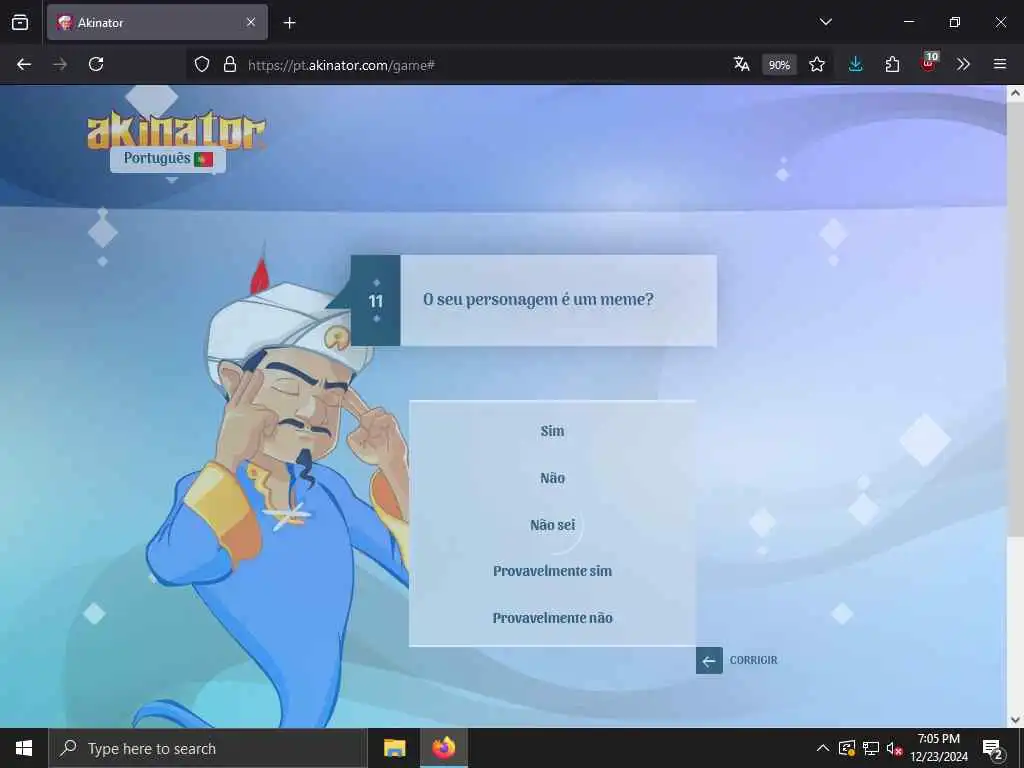Viewport: 1024px width, 768px height.
Task: Show site security padlock info
Action: (229, 64)
